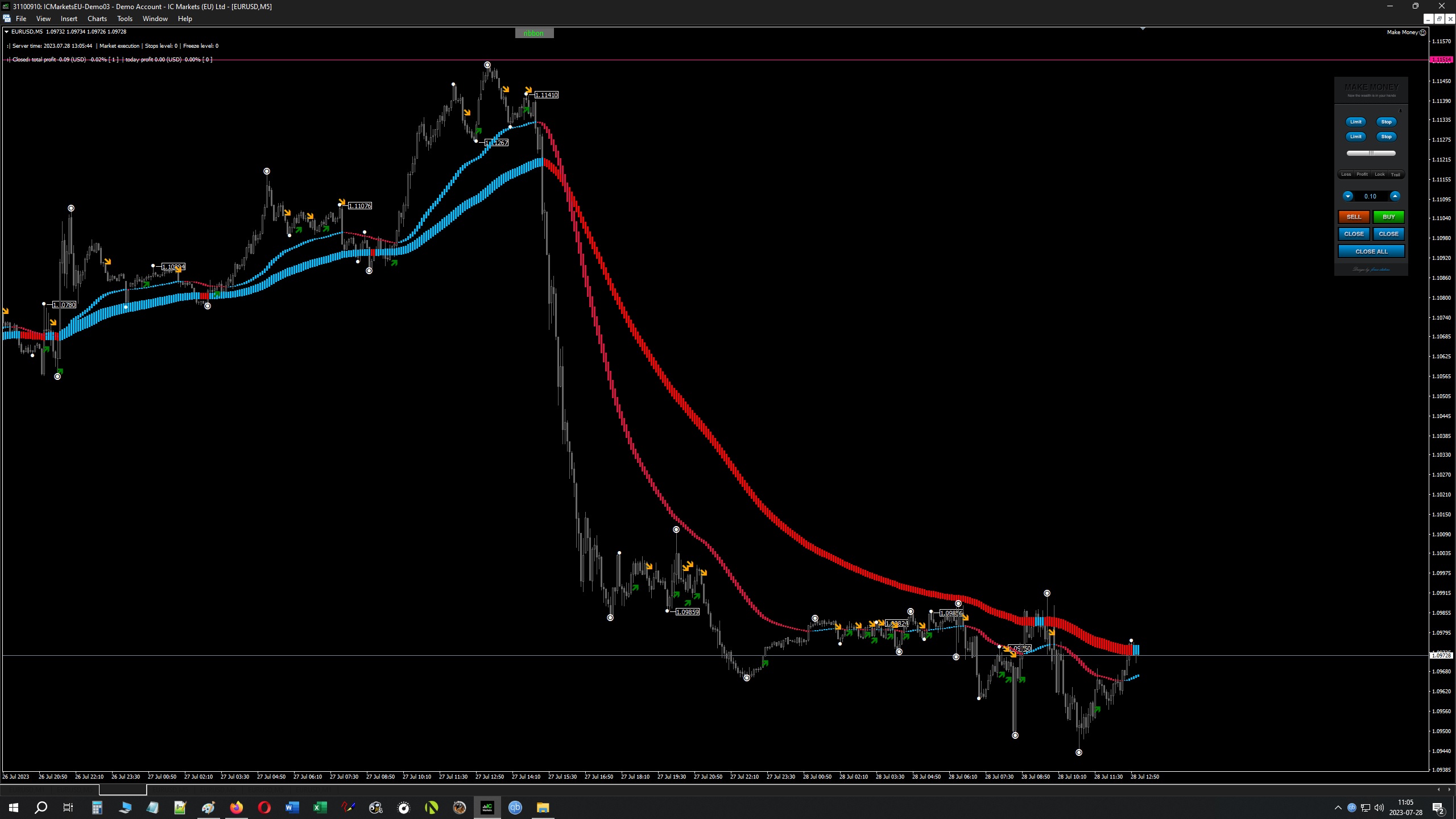Open the Charts menu
Screen dimensions: 1456x819
(97, 19)
